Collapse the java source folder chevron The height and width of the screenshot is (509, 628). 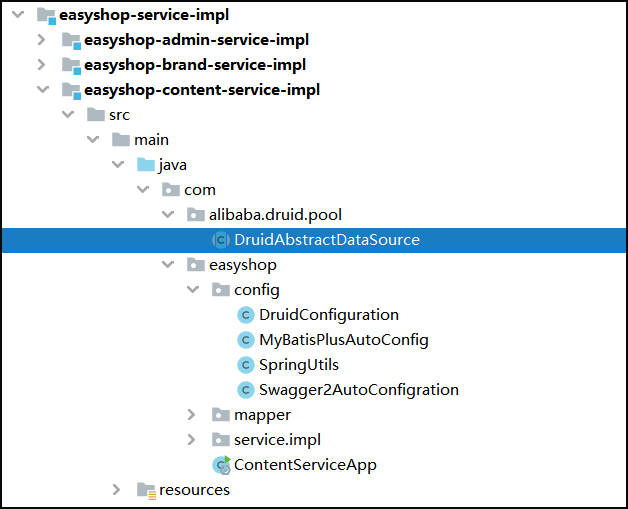(118, 165)
